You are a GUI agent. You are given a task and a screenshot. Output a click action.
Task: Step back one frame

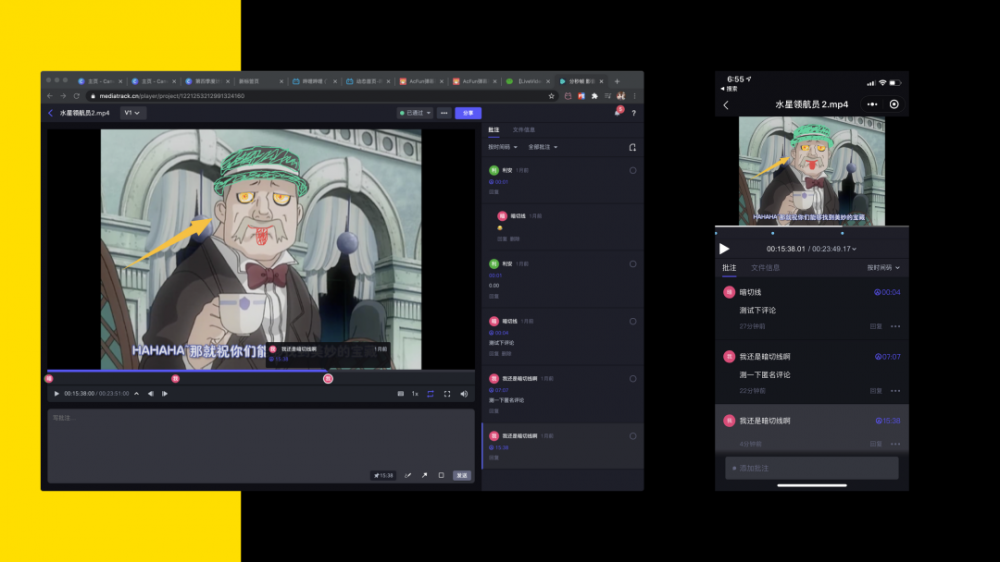pos(151,394)
